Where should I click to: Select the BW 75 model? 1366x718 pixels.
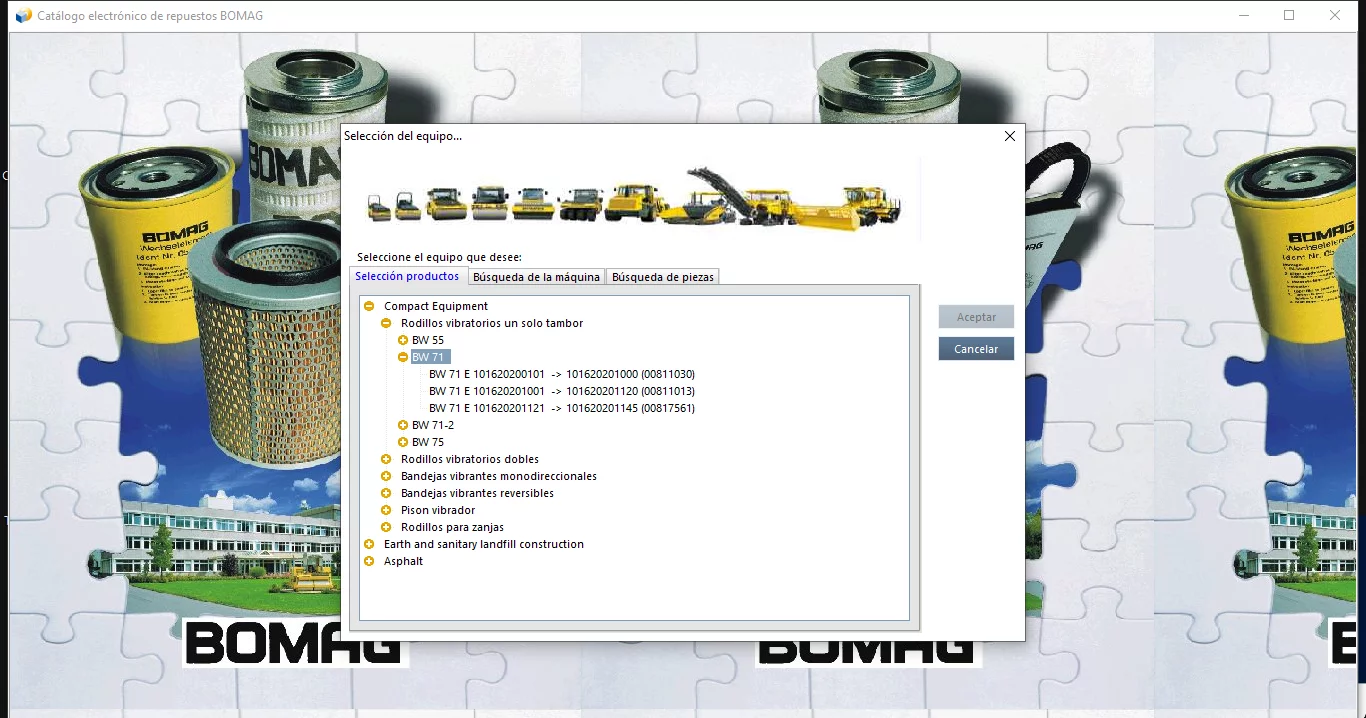[428, 442]
